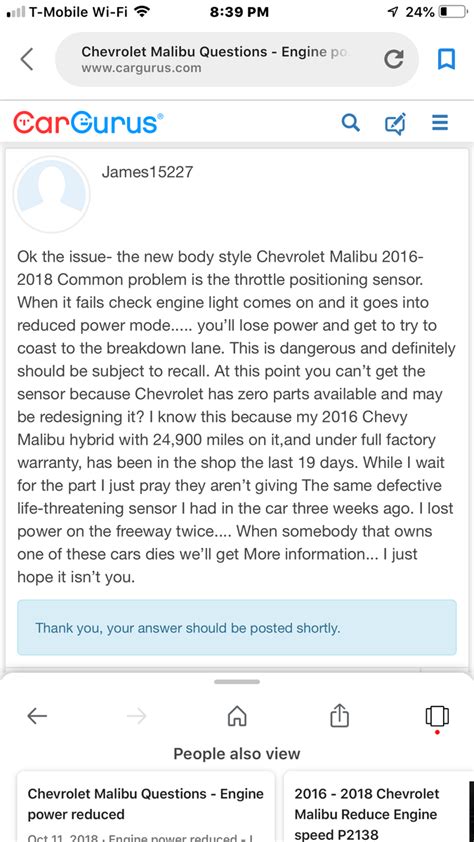This screenshot has width=474, height=842.
Task: Tap the bottom sheet grab handle
Action: click(237, 682)
